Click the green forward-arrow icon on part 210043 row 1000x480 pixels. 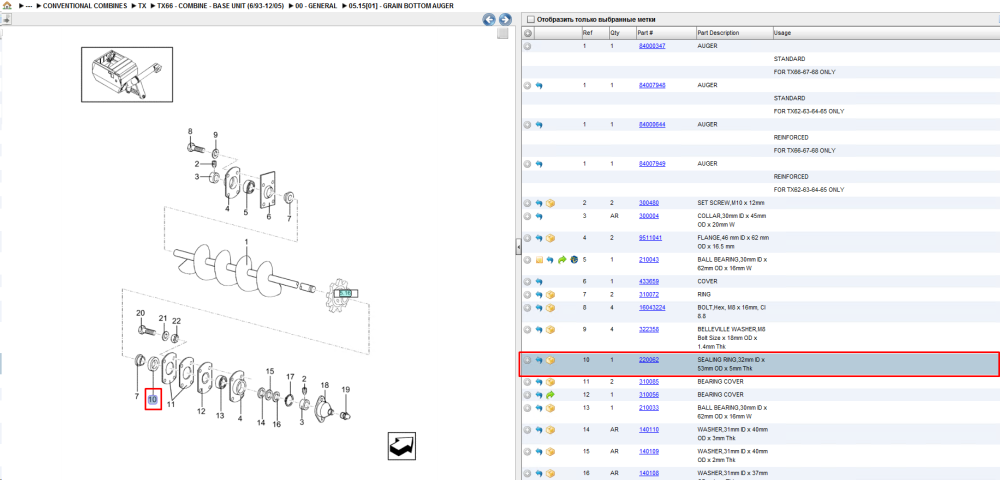[562, 259]
